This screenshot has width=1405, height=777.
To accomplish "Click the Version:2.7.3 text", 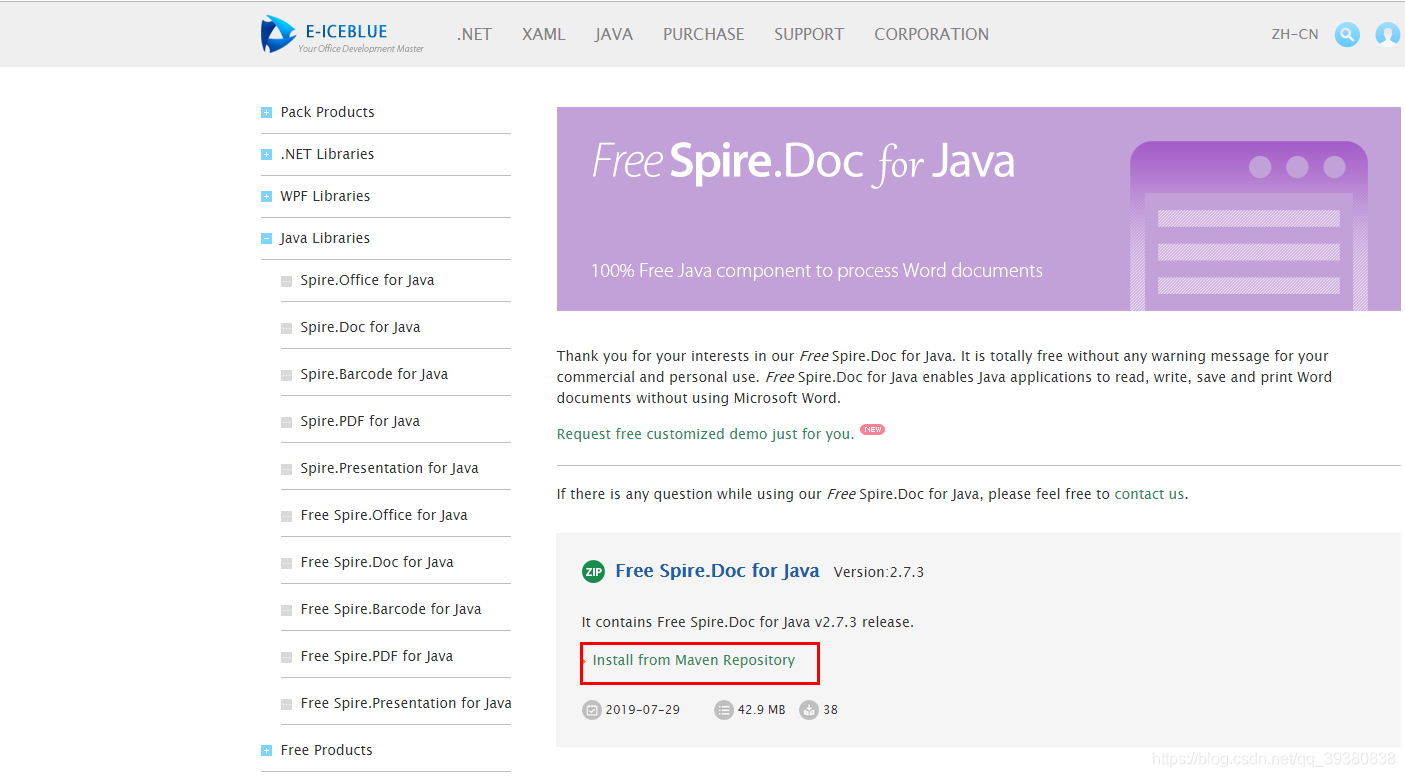I will (879, 572).
